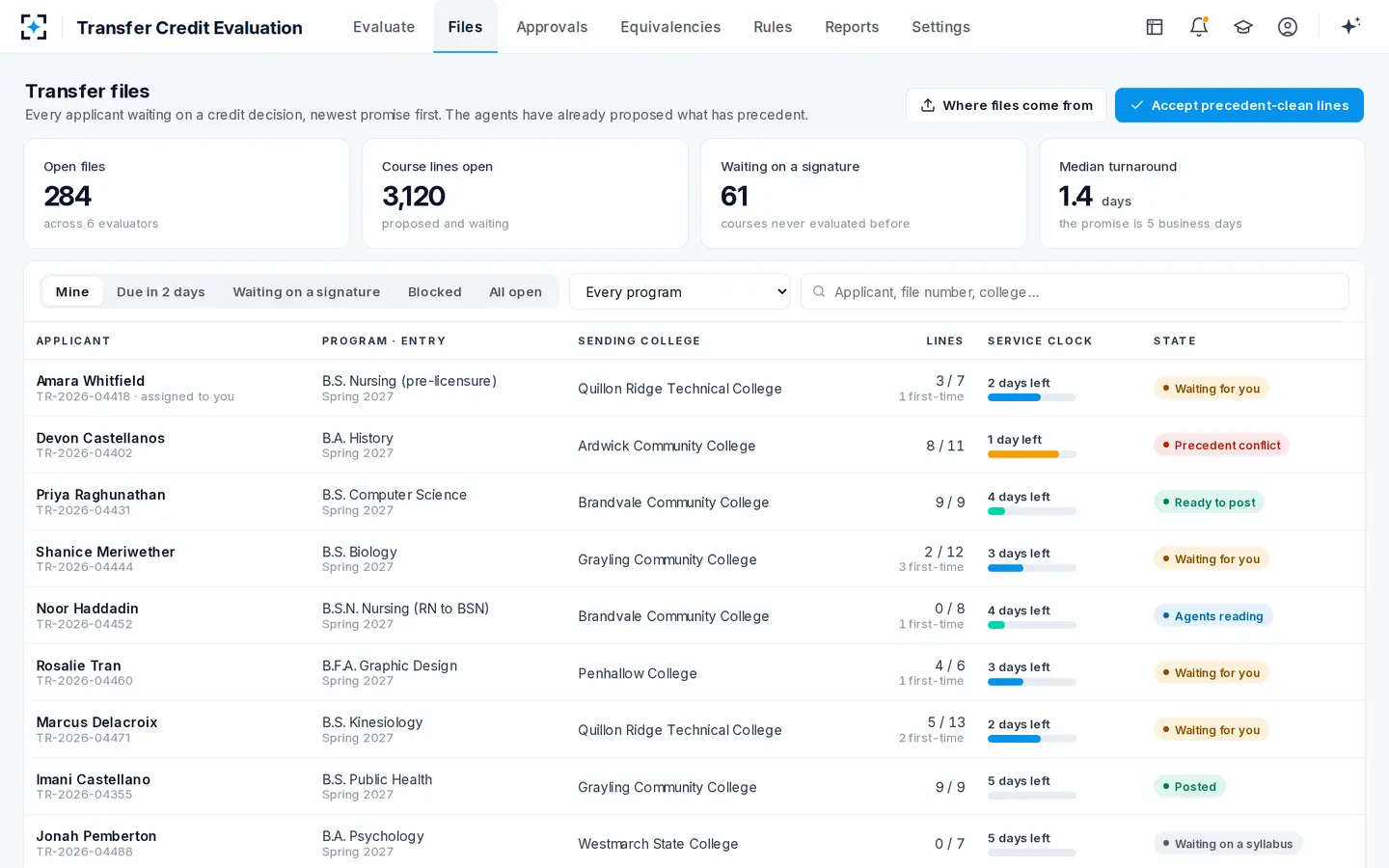This screenshot has width=1389, height=868.
Task: Select the Blocked filter
Action: [x=435, y=291]
